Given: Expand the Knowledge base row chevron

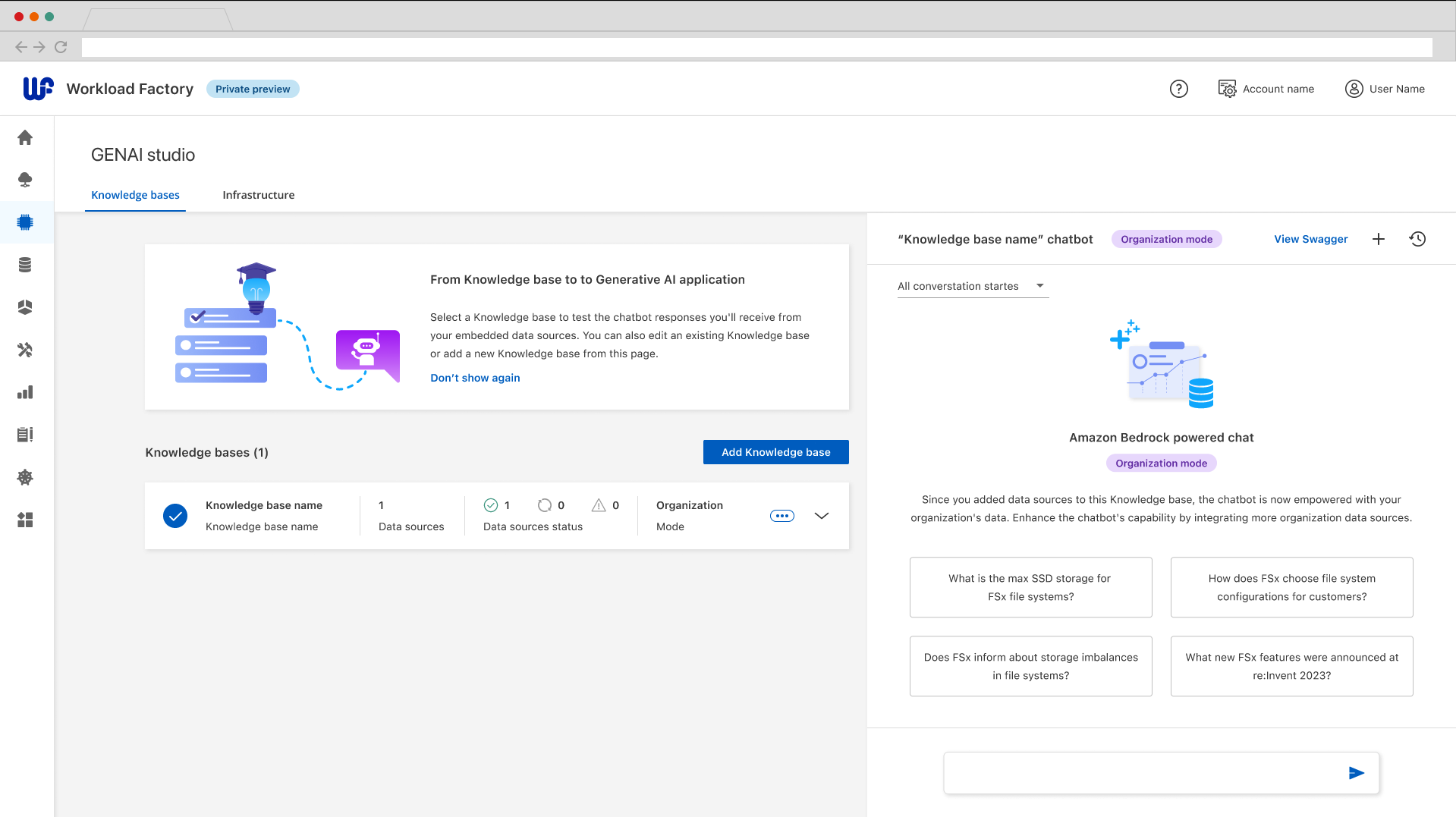Looking at the screenshot, I should (x=821, y=516).
